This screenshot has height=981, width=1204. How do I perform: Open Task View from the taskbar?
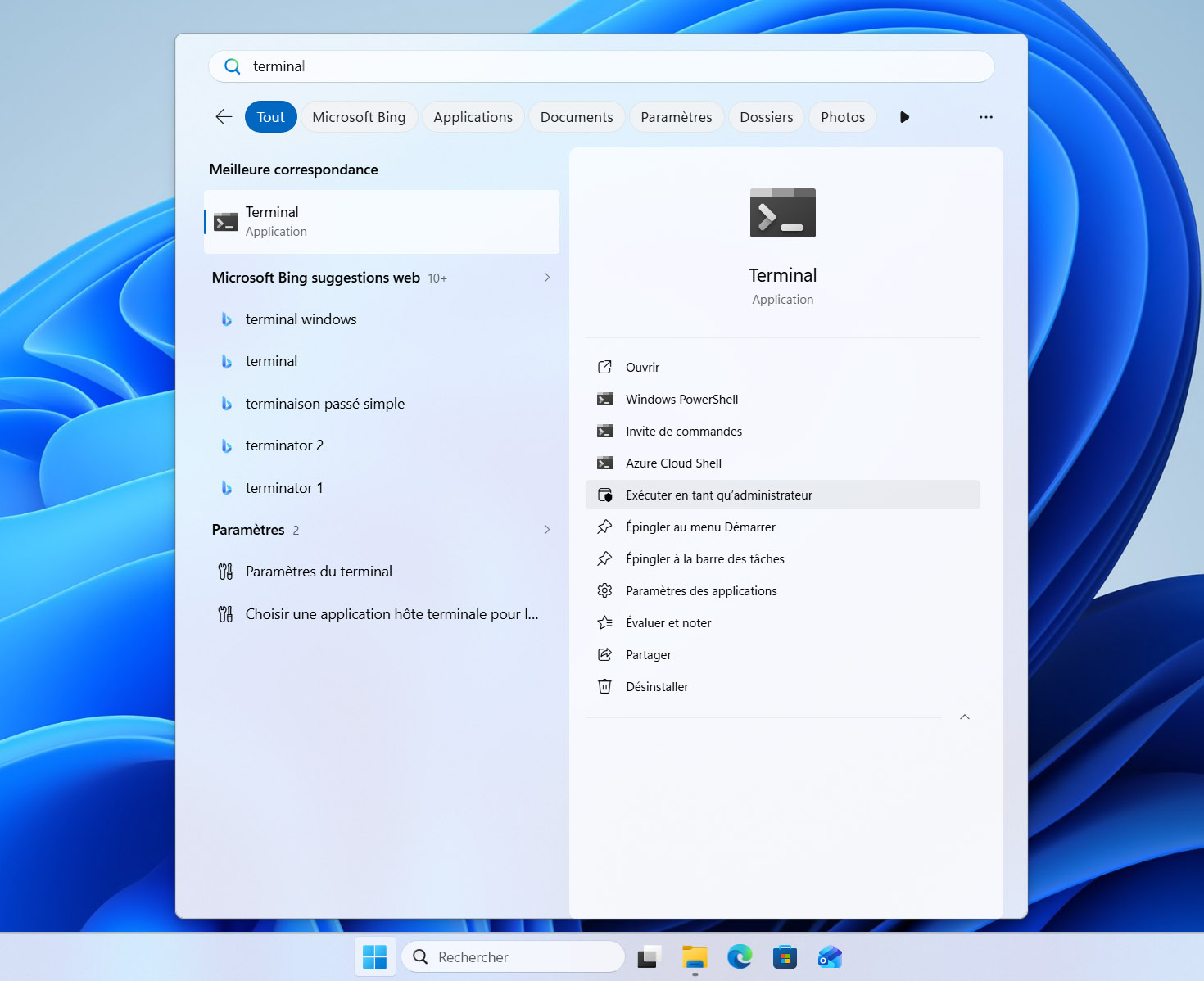[x=650, y=956]
